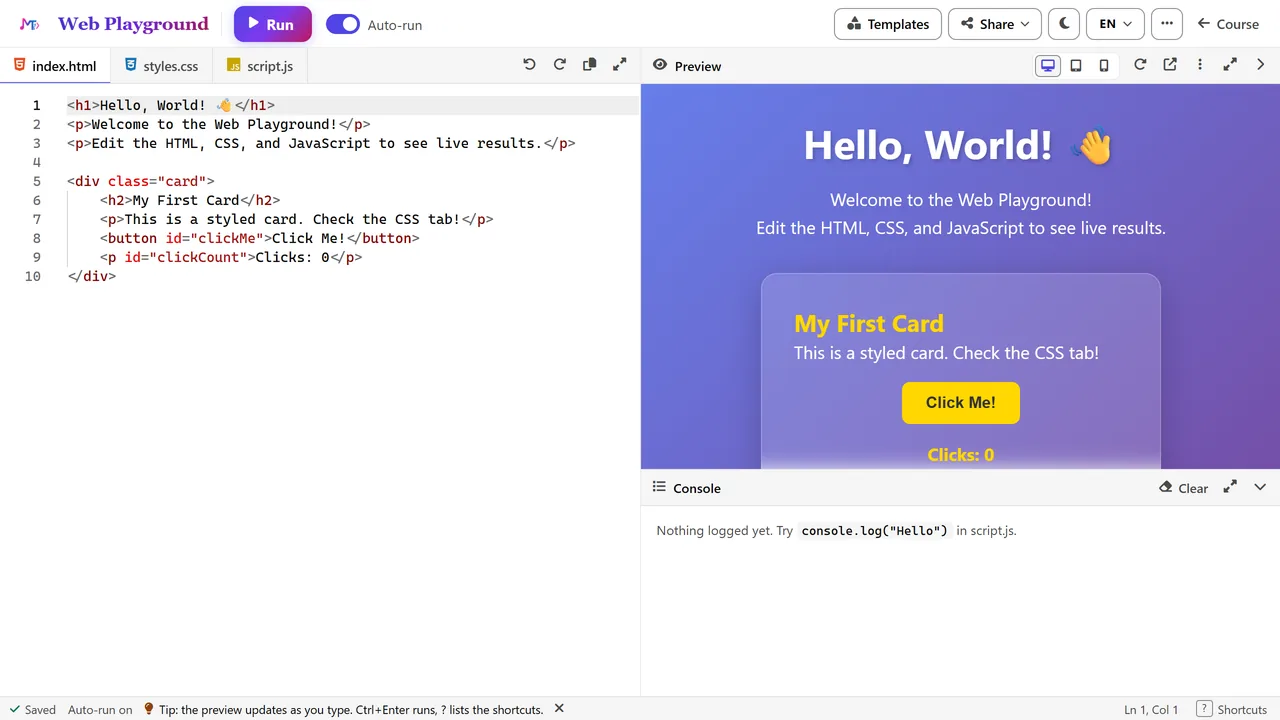
Task: Click the yellow Click Me! preview button
Action: 961,403
